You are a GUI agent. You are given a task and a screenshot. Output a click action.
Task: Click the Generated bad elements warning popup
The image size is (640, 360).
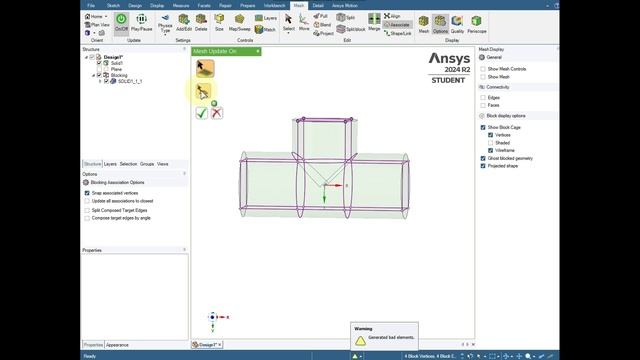tap(384, 336)
